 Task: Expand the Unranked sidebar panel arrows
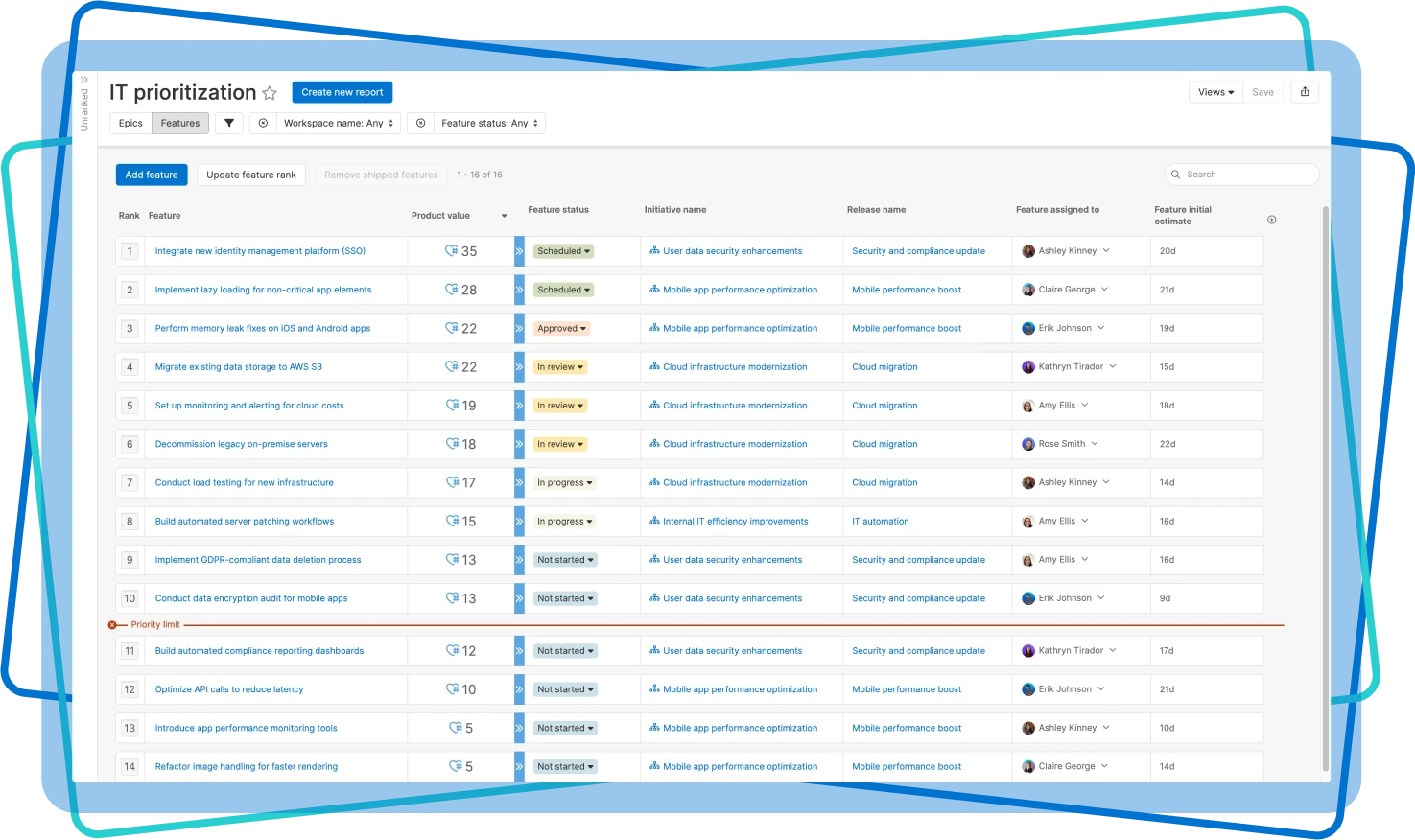[84, 81]
